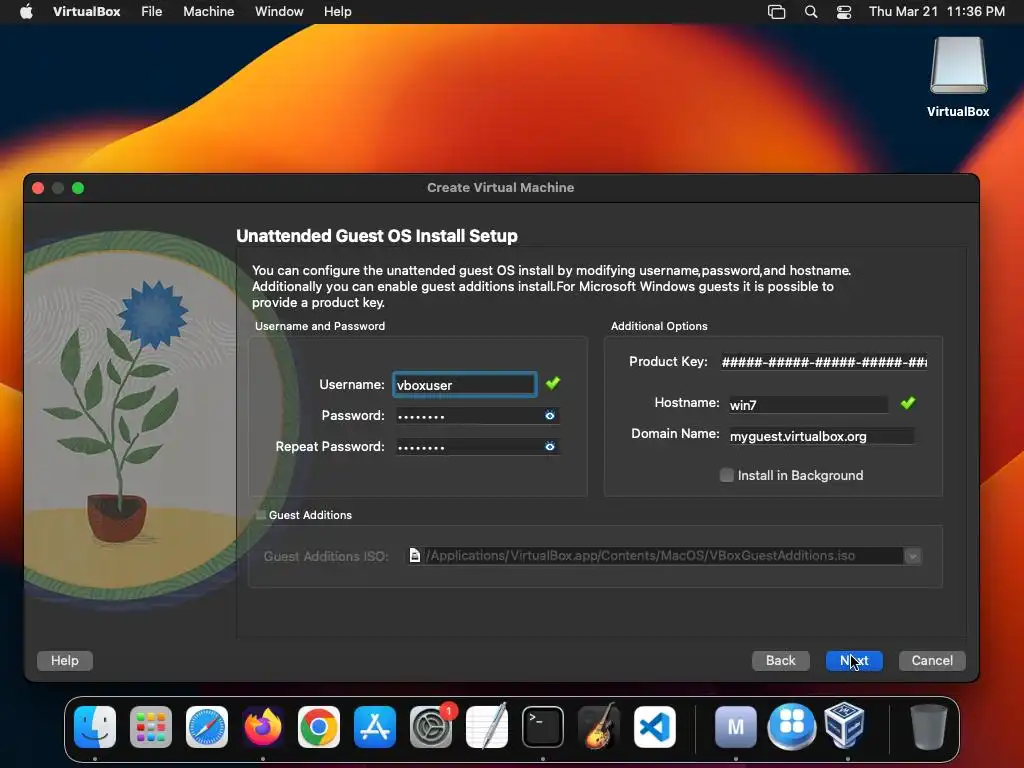Open the VirtualBox disk on the desktop
The height and width of the screenshot is (768, 1024).
point(958,77)
